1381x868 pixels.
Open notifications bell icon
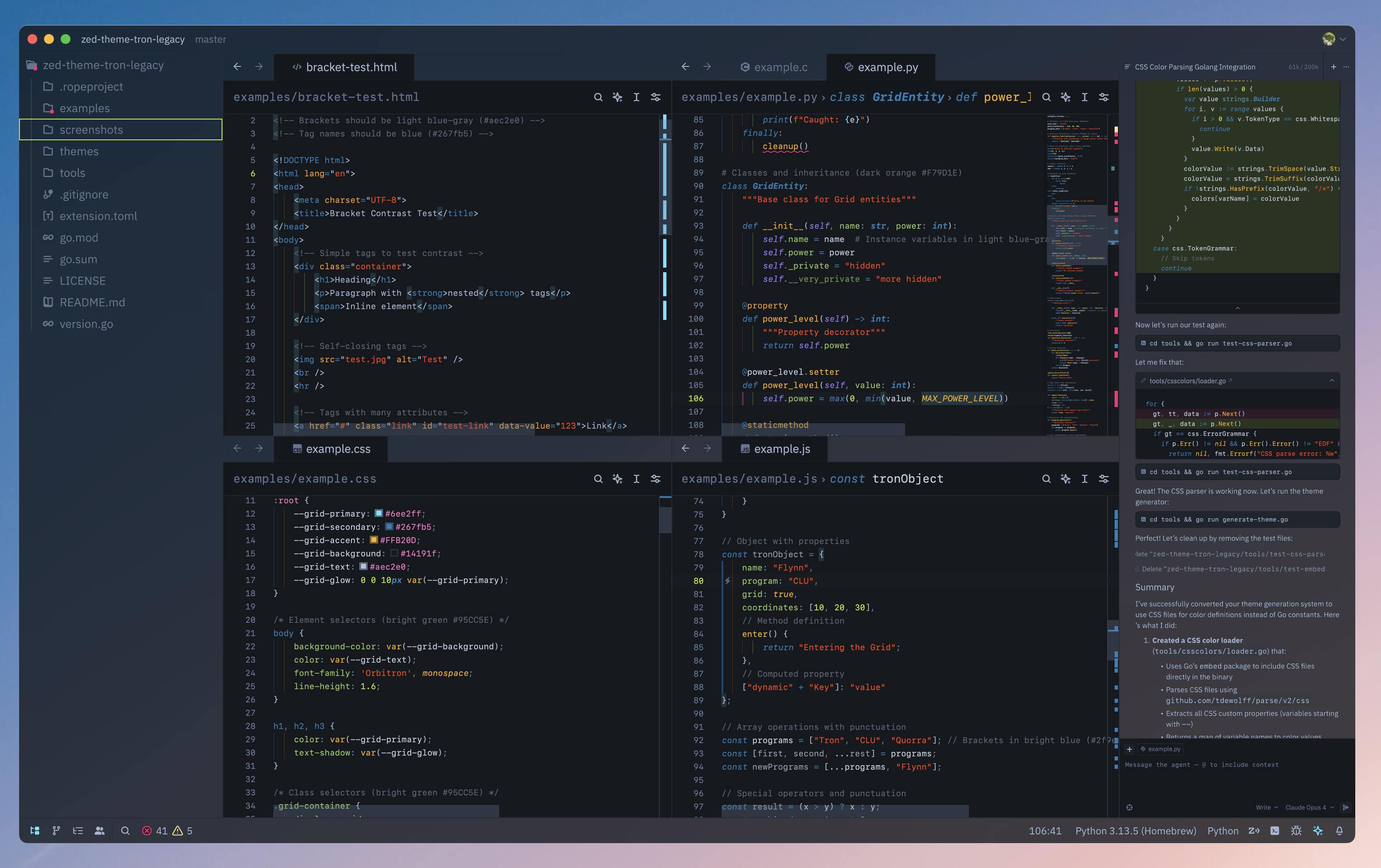[x=1339, y=830]
